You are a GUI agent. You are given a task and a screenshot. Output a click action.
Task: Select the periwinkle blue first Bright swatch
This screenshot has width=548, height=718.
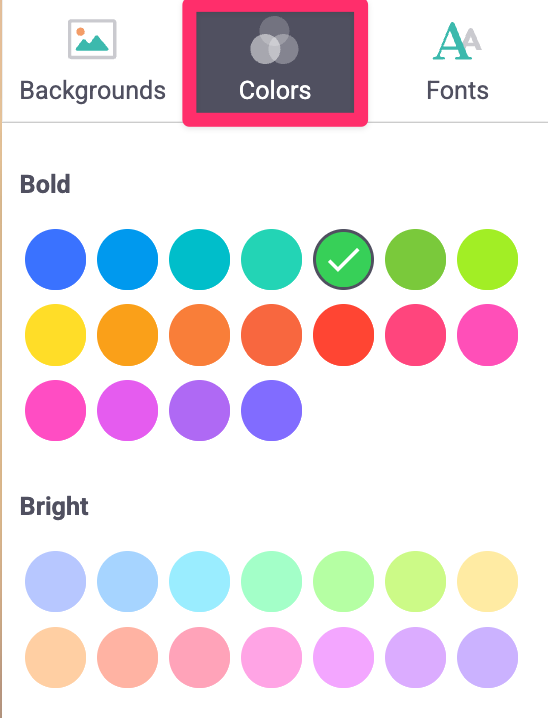click(55, 582)
